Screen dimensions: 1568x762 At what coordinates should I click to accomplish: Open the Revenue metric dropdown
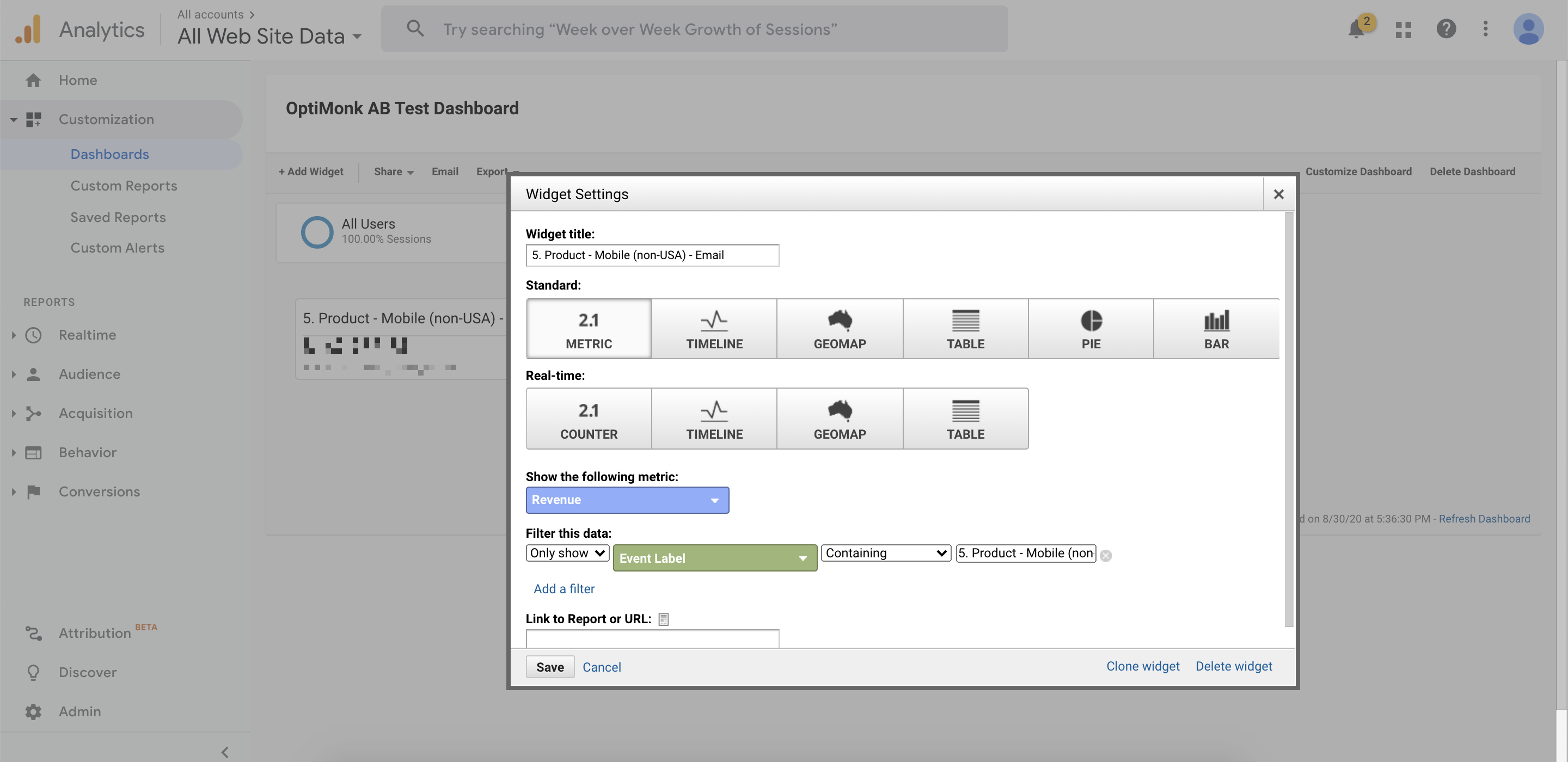pos(627,500)
